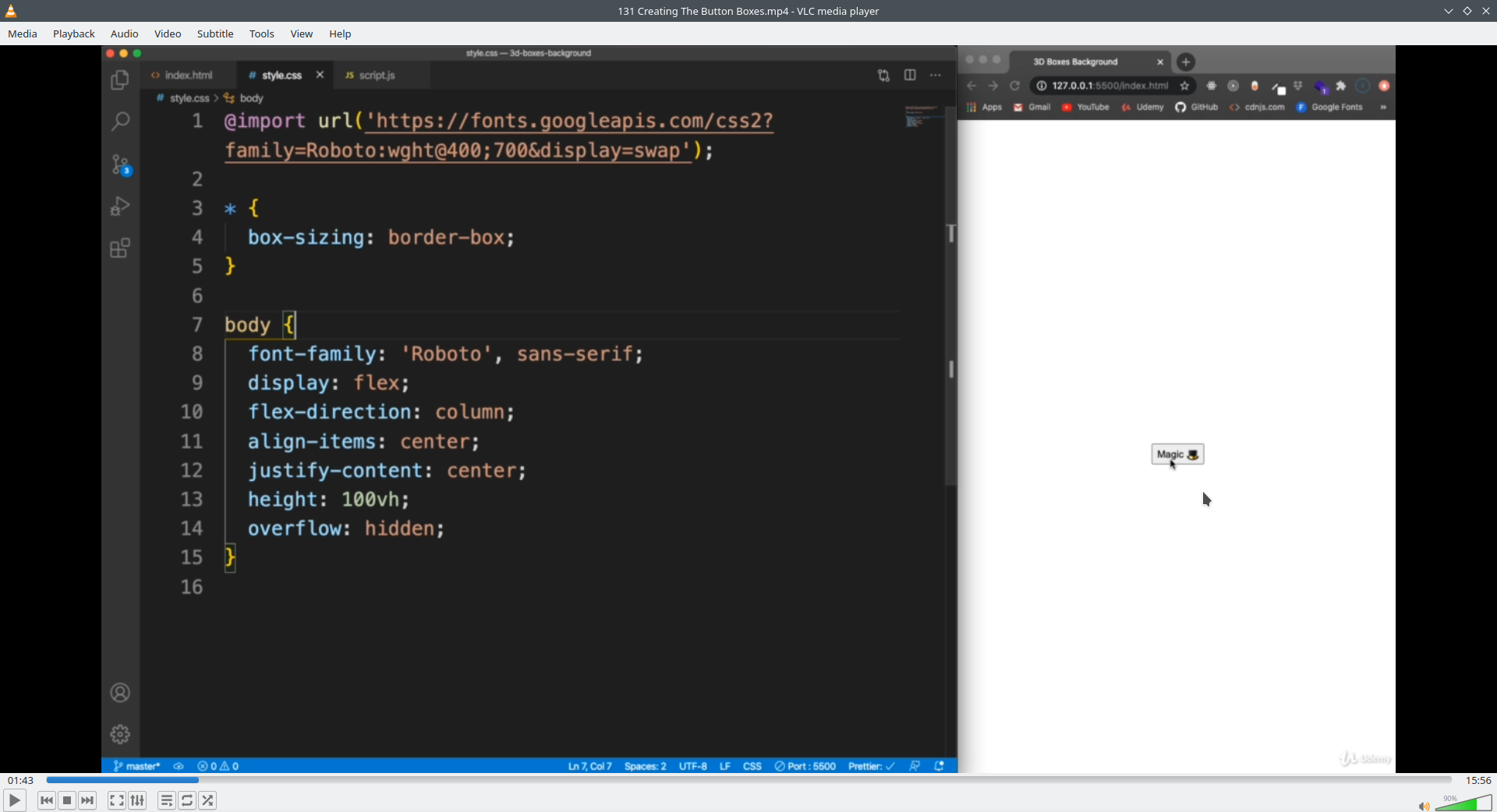This screenshot has width=1497, height=812.
Task: Click the feedback icon in VS Code status bar
Action: (x=915, y=766)
